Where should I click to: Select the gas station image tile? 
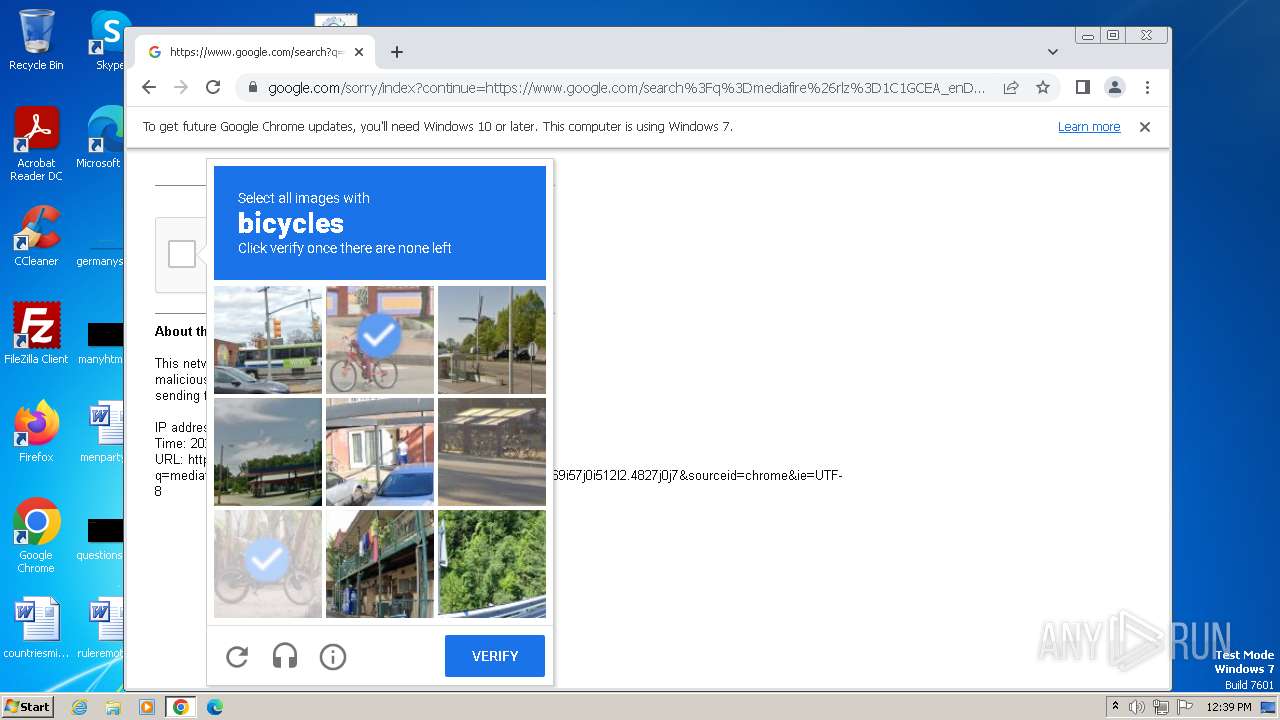(268, 452)
